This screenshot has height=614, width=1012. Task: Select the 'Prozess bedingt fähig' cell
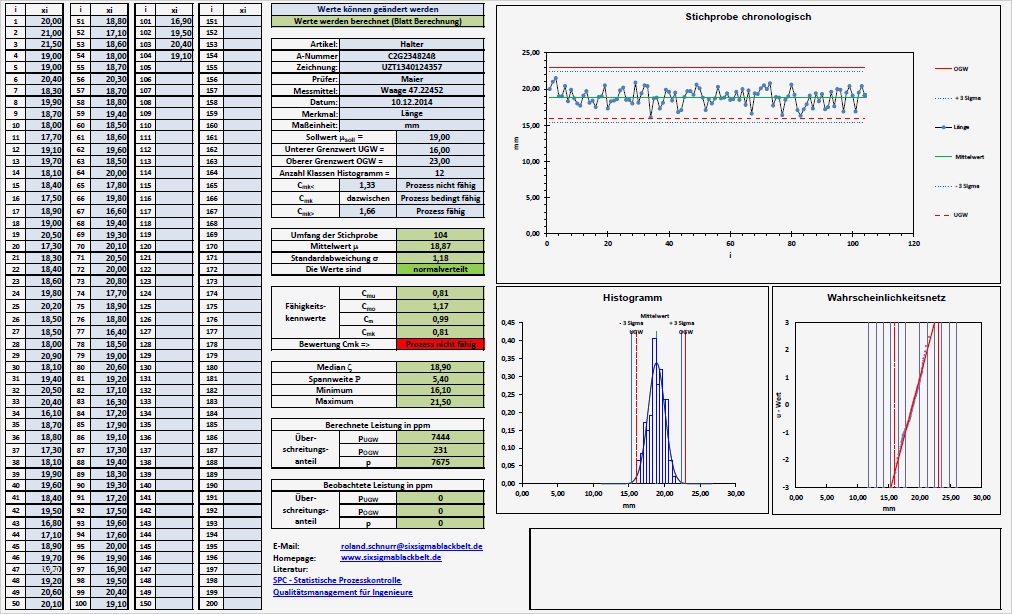tap(440, 198)
